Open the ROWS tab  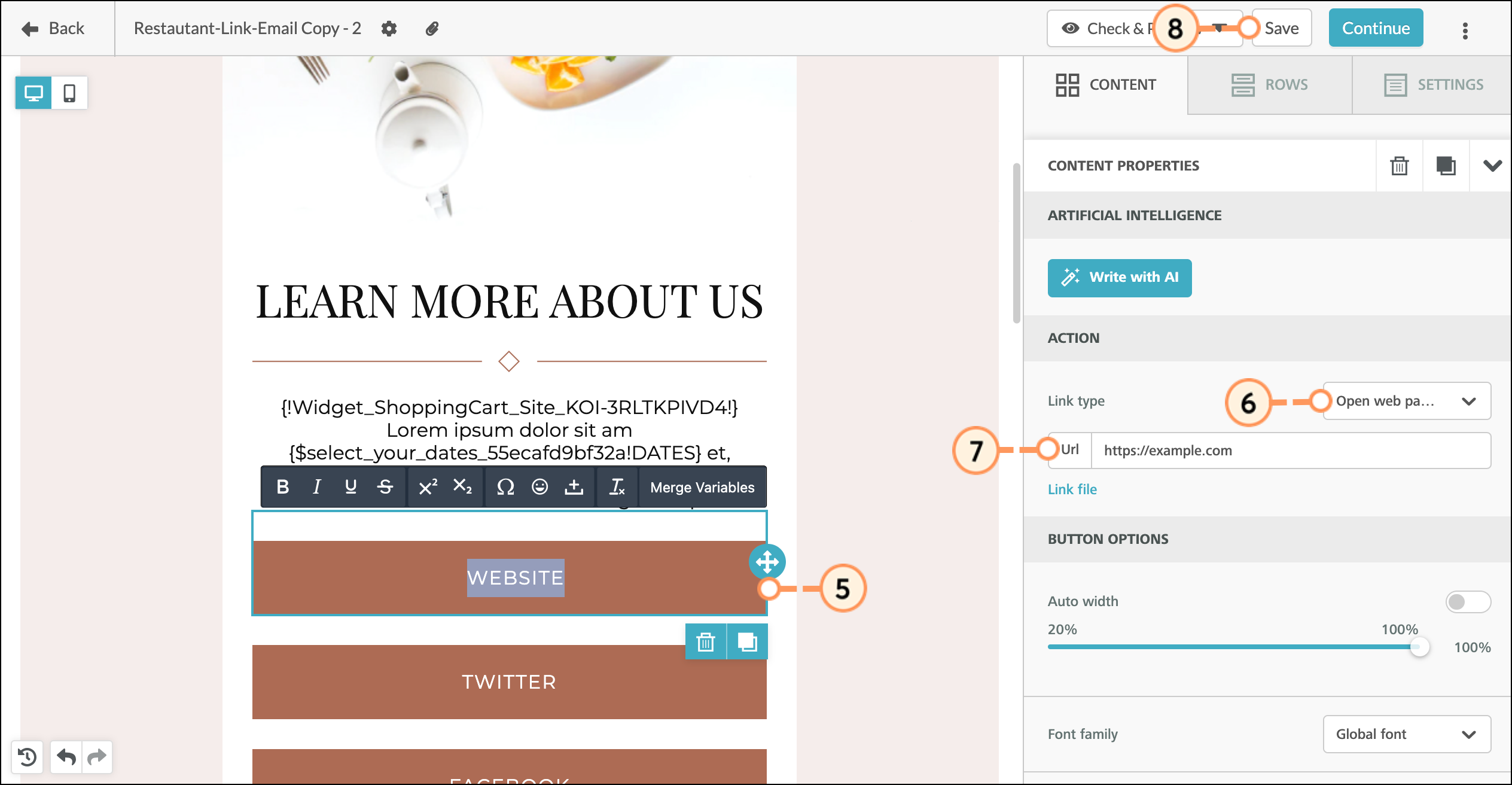coord(1270,84)
